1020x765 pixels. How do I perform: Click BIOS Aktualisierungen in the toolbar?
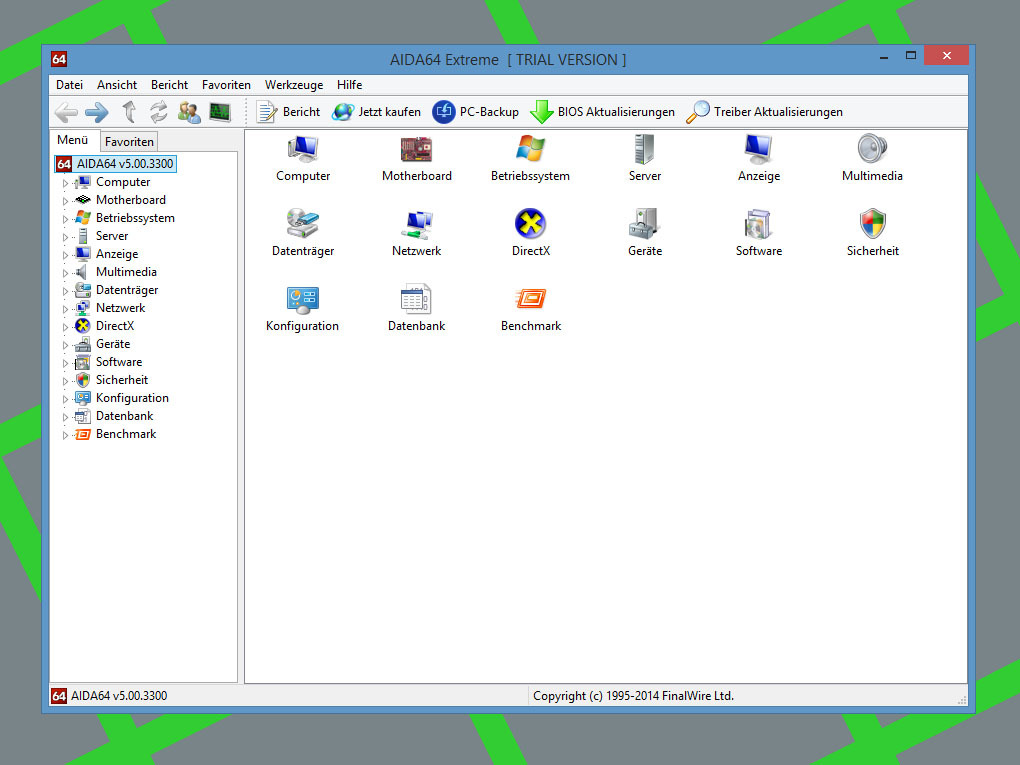pyautogui.click(x=602, y=112)
